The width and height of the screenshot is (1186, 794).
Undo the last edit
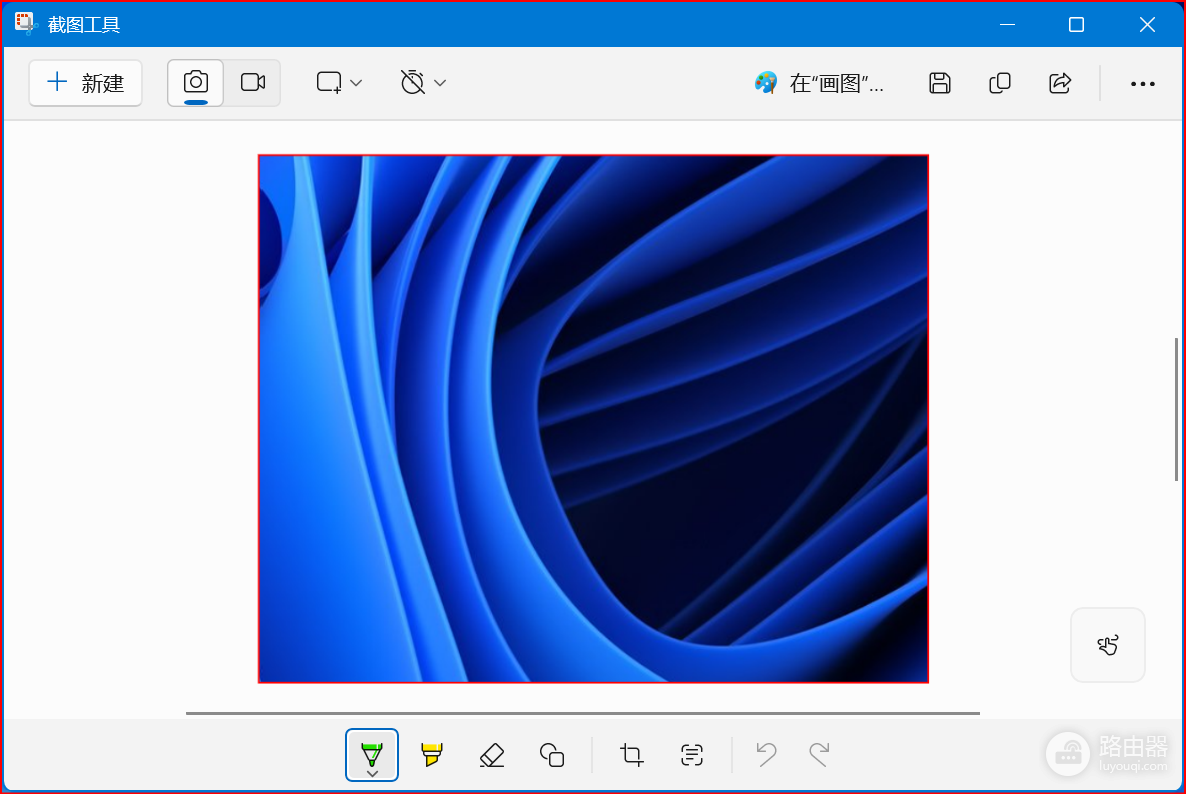[766, 754]
